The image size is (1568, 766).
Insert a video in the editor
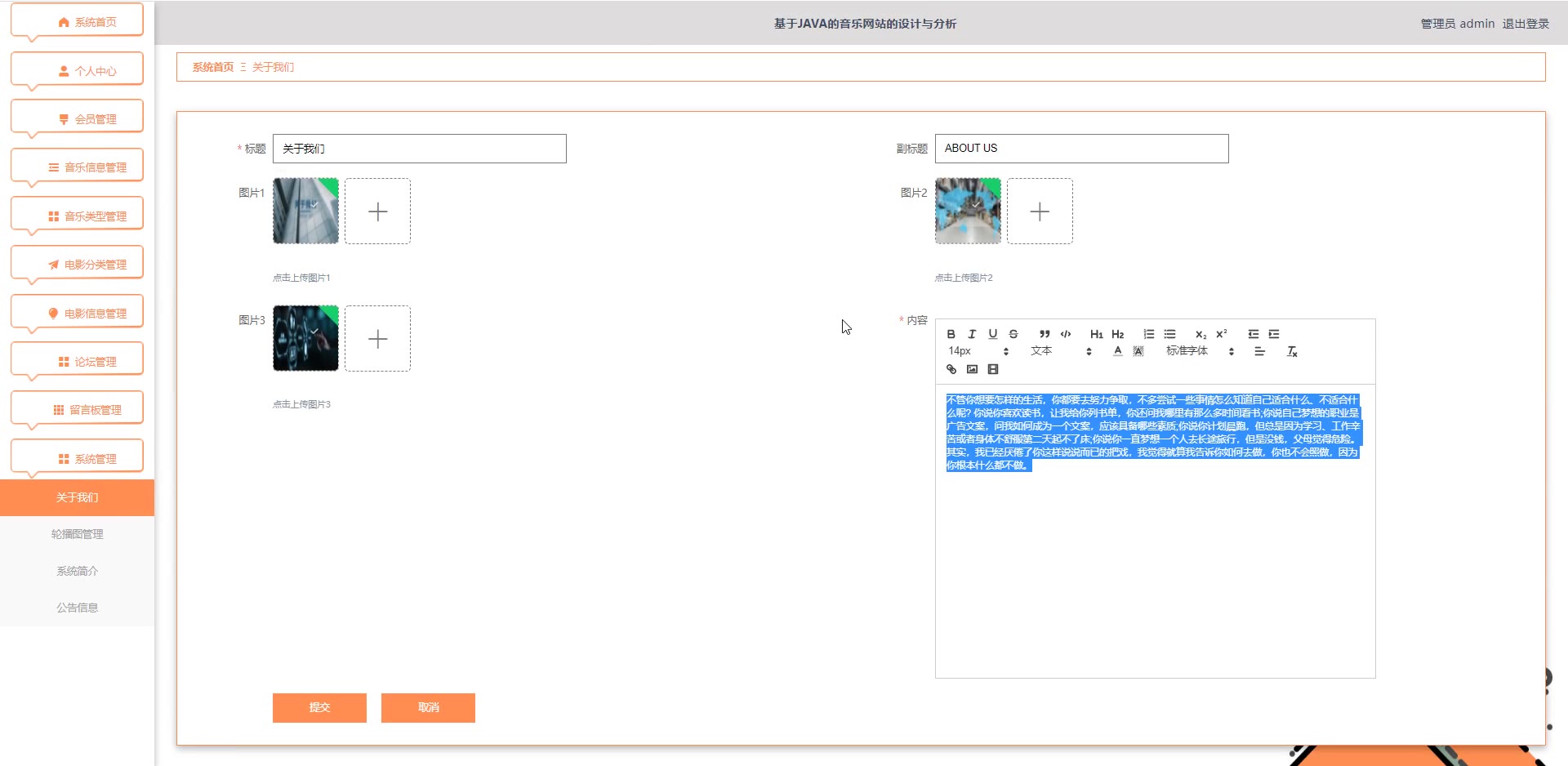(x=993, y=369)
